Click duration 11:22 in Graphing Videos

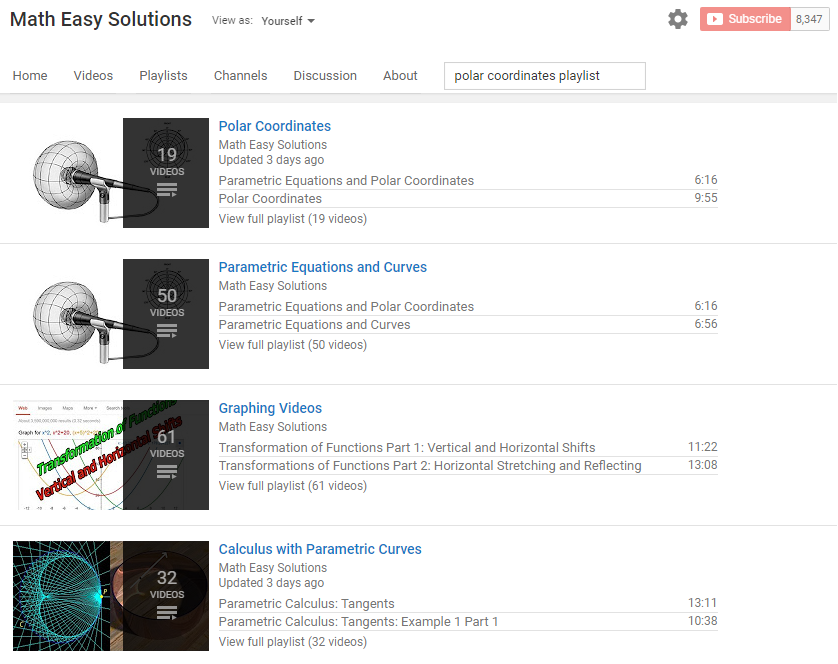(703, 447)
